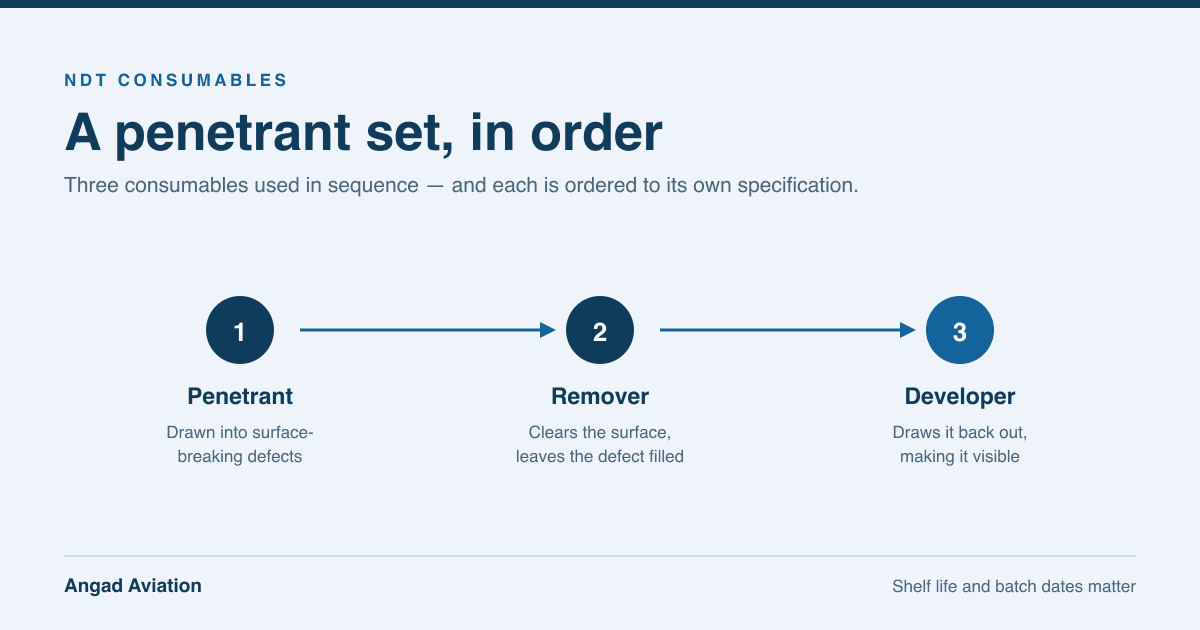
Task: Click 'Clears the surface' description text
Action: (600, 444)
